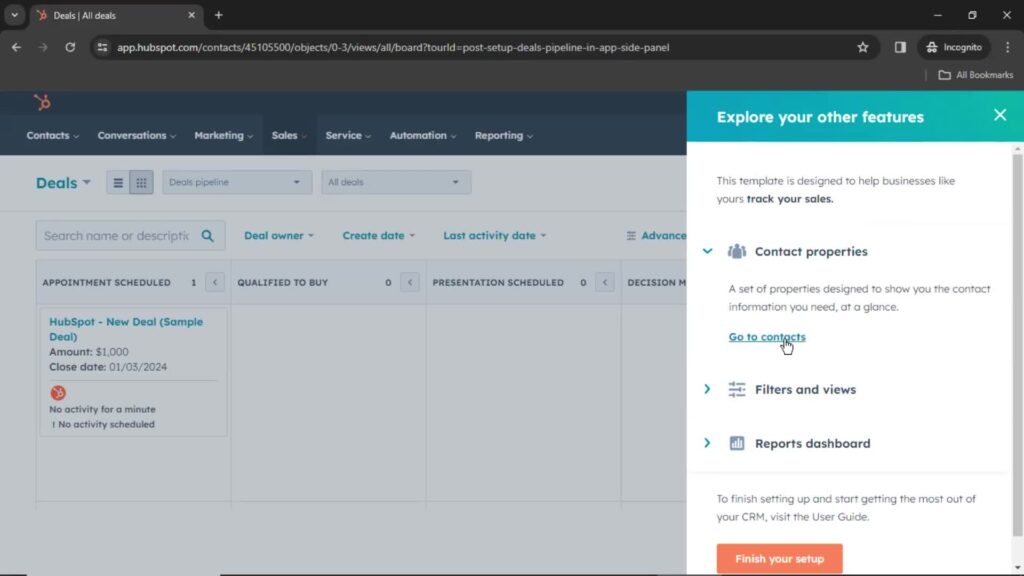
Task: Click the 'APPOINTMENT SCHEDULED' column header
Action: point(106,283)
